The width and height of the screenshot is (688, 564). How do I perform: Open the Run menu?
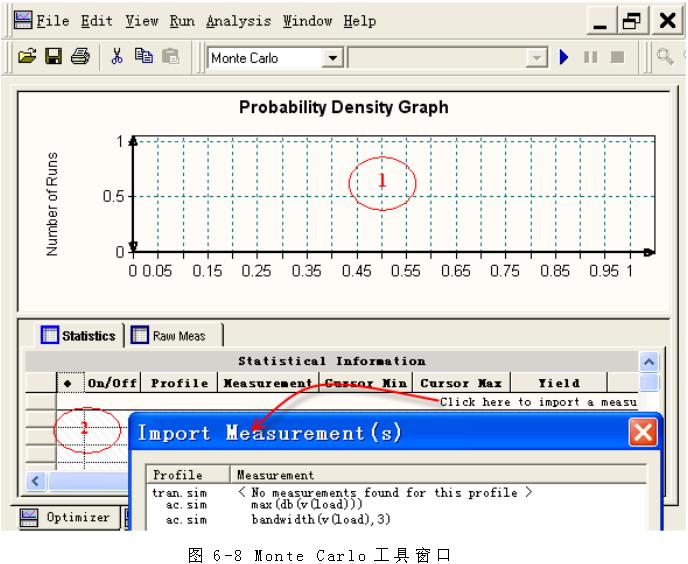click(182, 21)
